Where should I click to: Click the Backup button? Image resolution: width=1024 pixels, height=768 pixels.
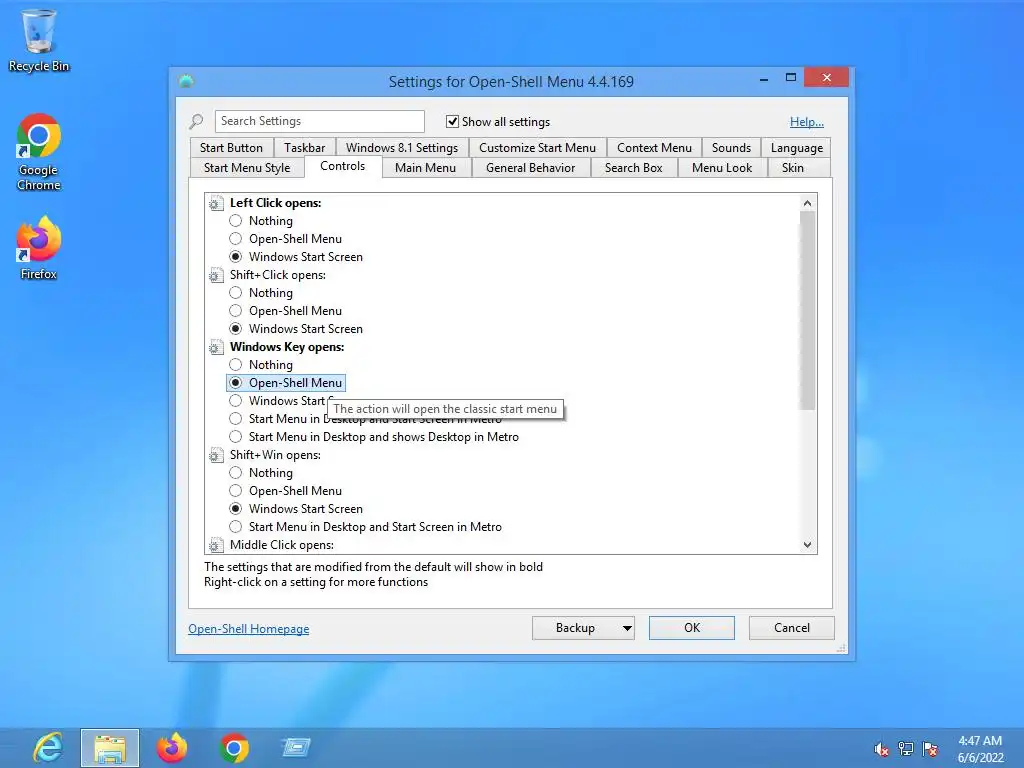click(x=575, y=628)
